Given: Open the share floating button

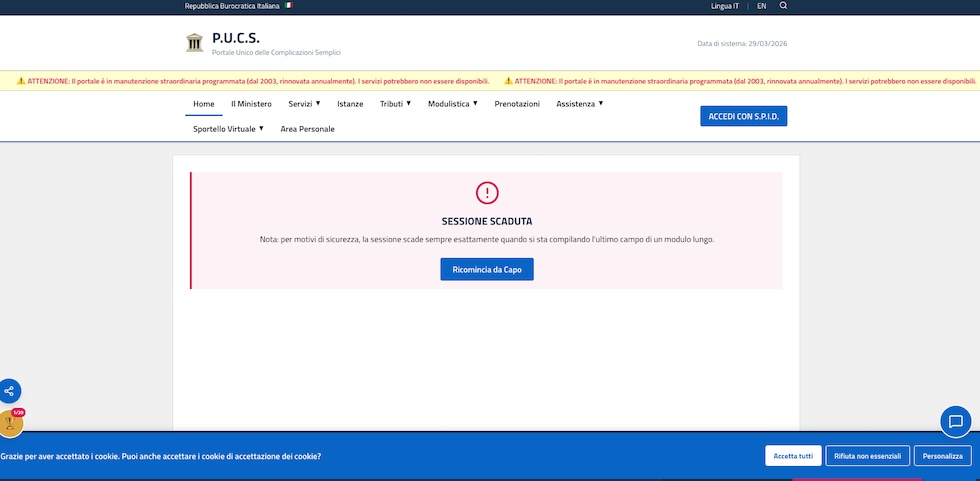Looking at the screenshot, I should 9,391.
